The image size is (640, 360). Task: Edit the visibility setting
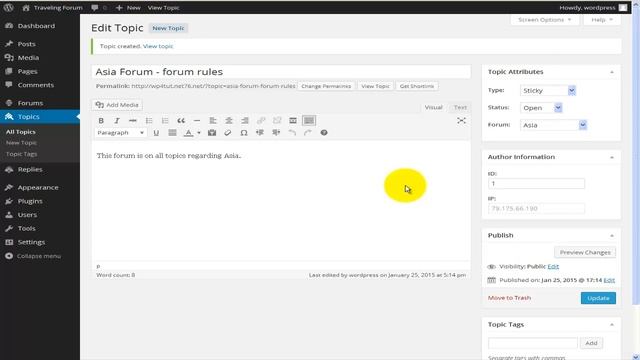[553, 266]
